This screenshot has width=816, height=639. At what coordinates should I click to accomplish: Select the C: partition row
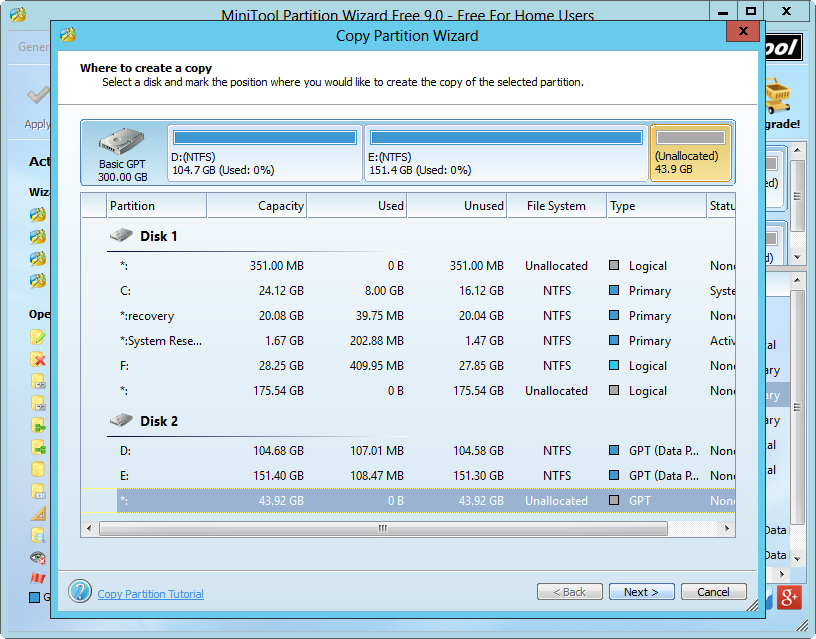[x=407, y=291]
